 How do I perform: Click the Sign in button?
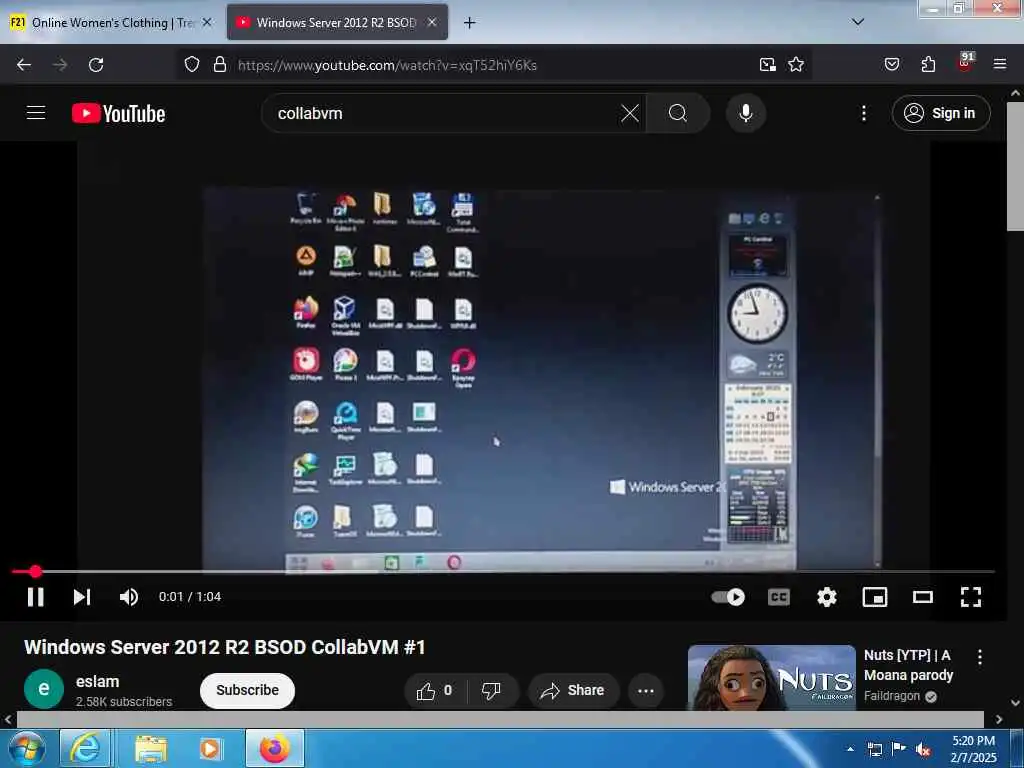(x=940, y=113)
